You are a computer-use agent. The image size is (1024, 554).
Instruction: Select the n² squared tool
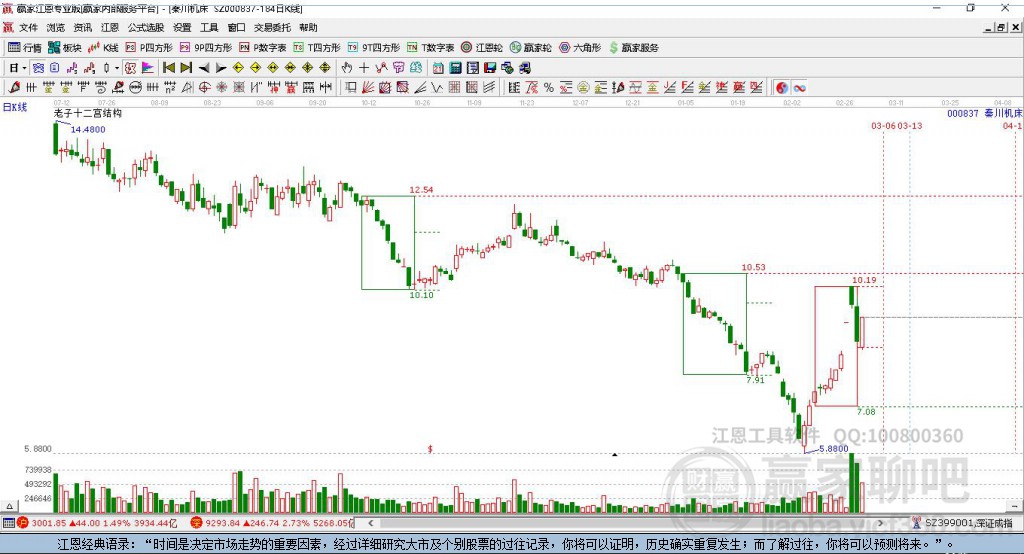click(170, 87)
